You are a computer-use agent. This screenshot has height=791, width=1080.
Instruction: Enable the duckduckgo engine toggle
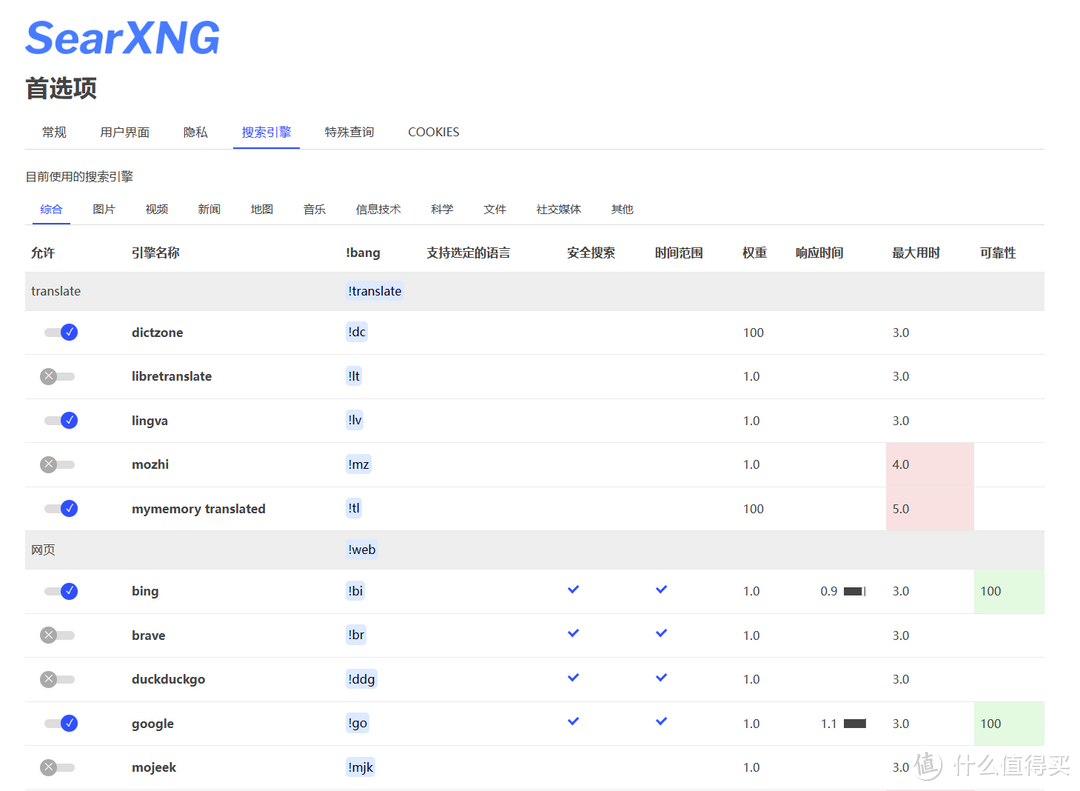click(58, 679)
